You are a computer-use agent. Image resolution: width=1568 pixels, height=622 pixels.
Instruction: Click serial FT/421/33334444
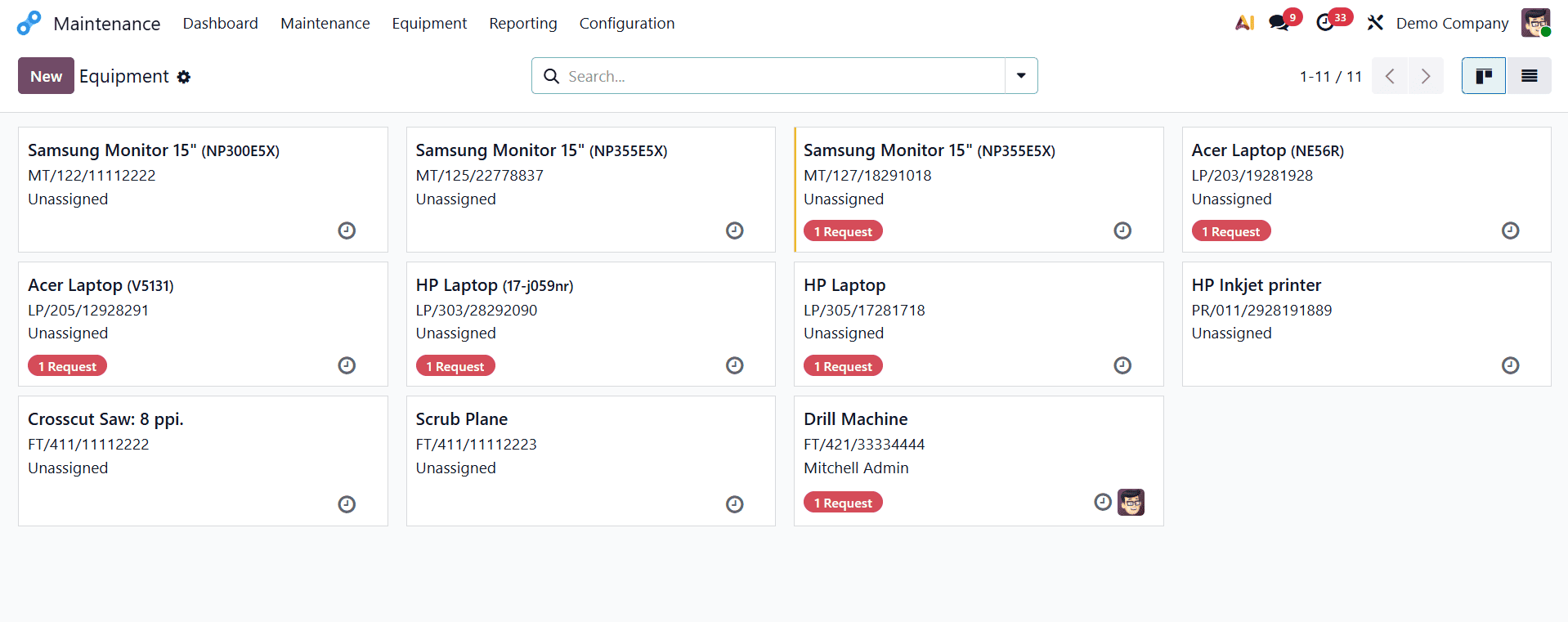click(864, 445)
